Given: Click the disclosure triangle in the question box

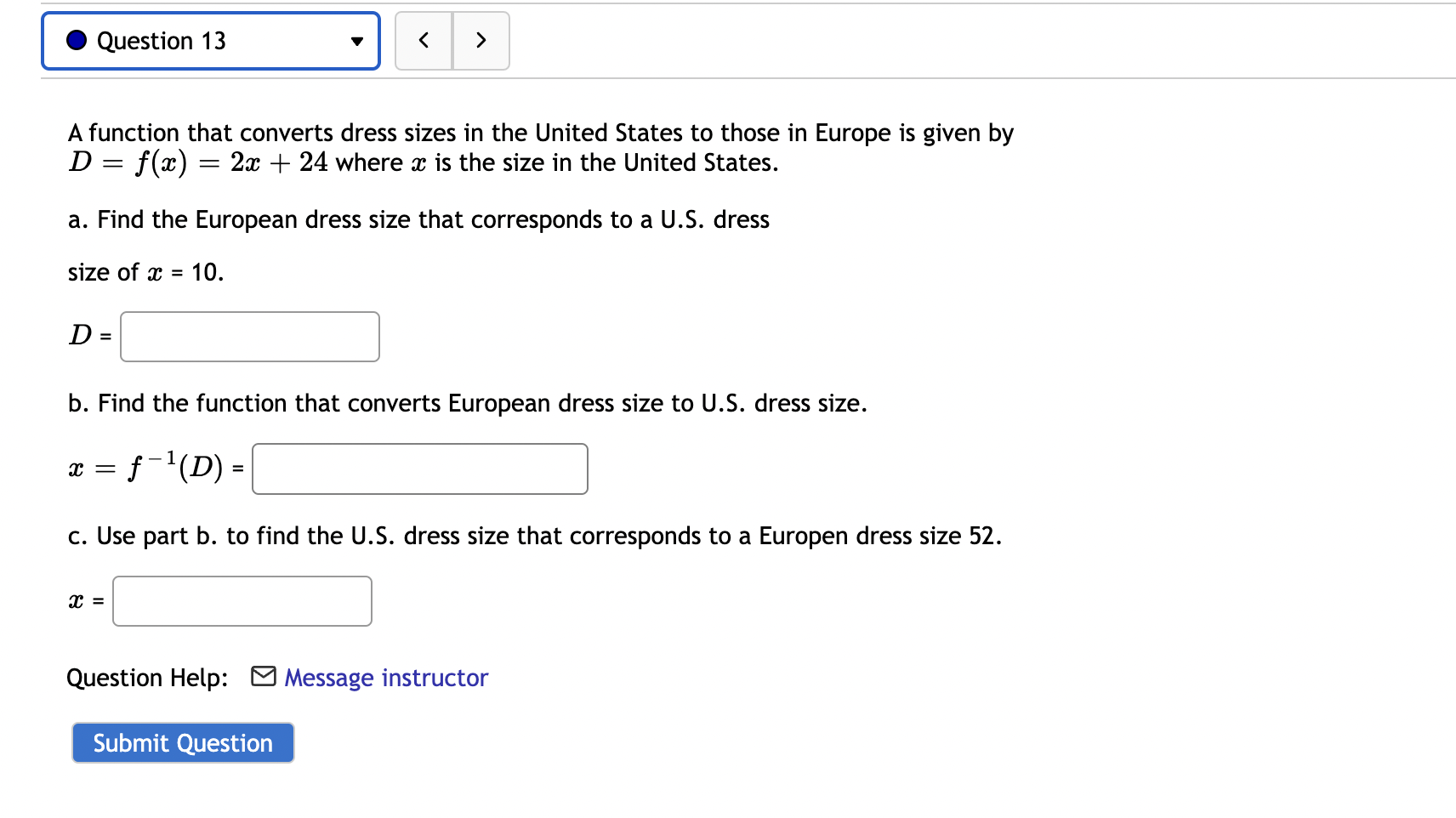Looking at the screenshot, I should click(x=357, y=40).
